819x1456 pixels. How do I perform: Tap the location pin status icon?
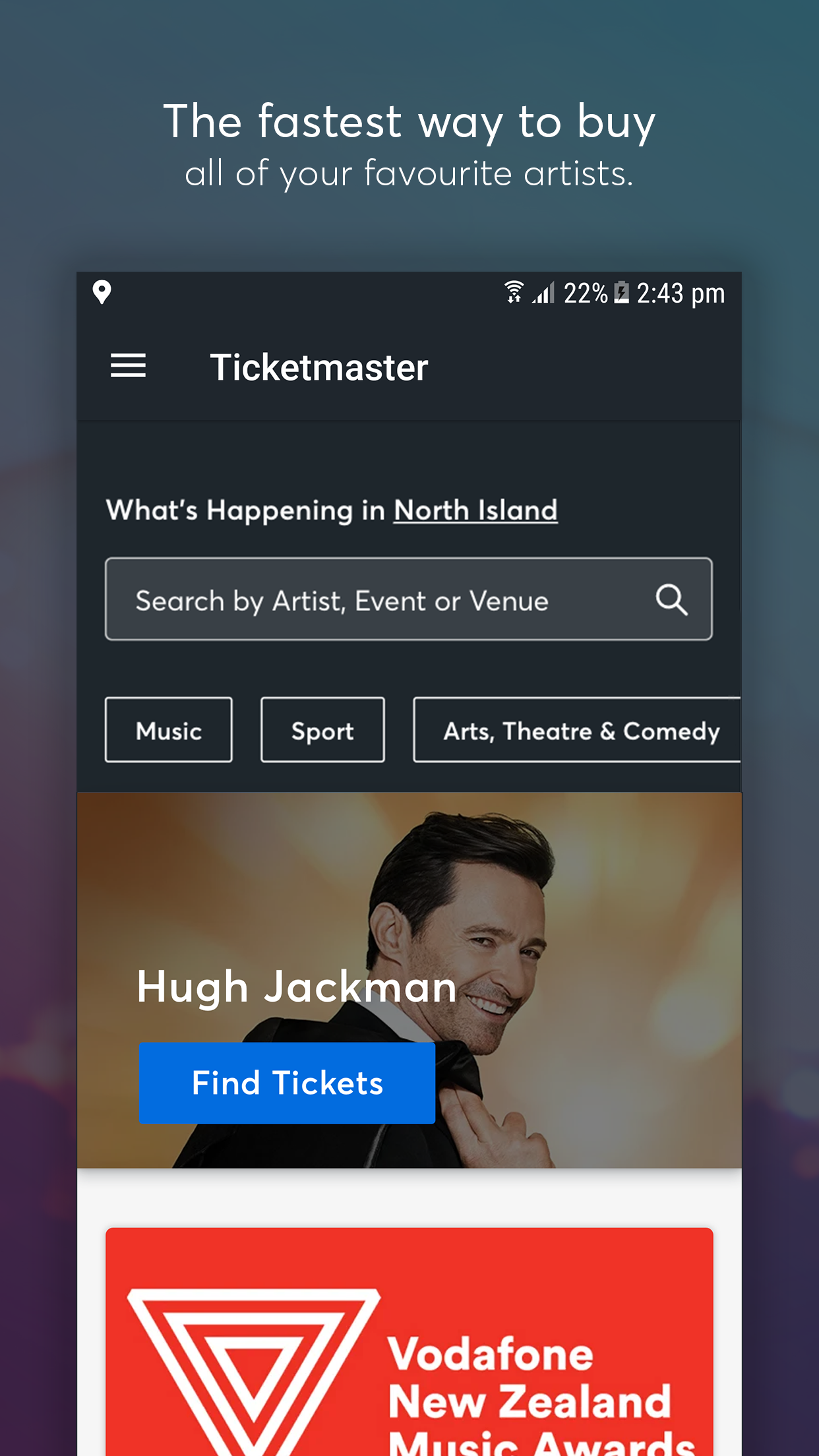(102, 292)
